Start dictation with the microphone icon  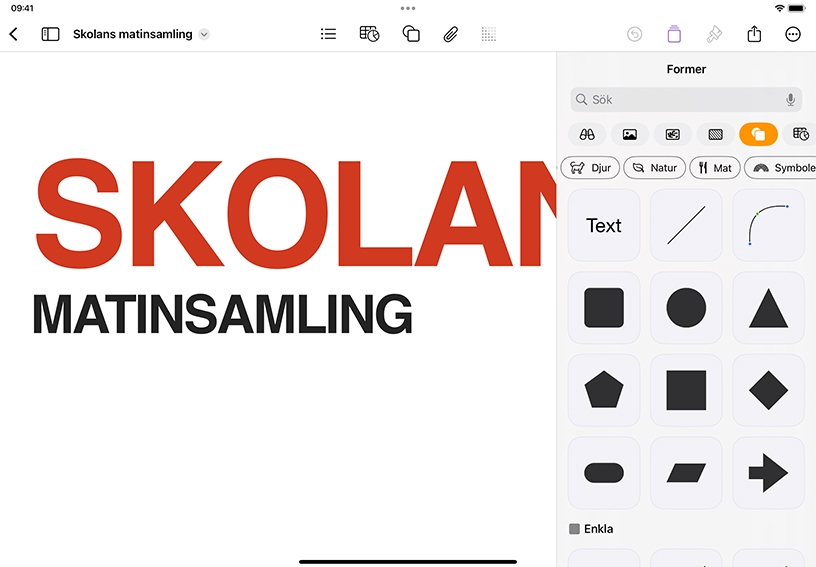[x=790, y=99]
